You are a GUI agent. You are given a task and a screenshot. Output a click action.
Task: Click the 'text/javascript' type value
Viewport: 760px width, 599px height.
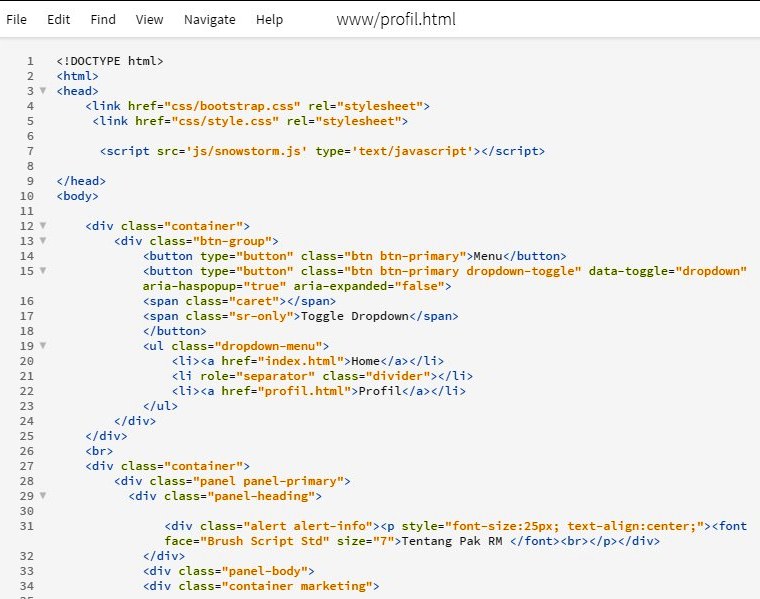coord(412,151)
